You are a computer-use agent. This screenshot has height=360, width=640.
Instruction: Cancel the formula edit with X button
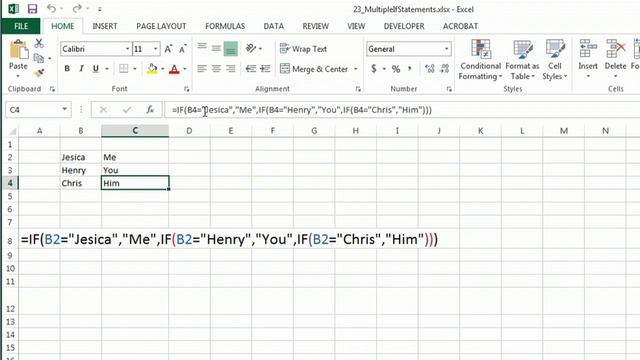(x=103, y=109)
